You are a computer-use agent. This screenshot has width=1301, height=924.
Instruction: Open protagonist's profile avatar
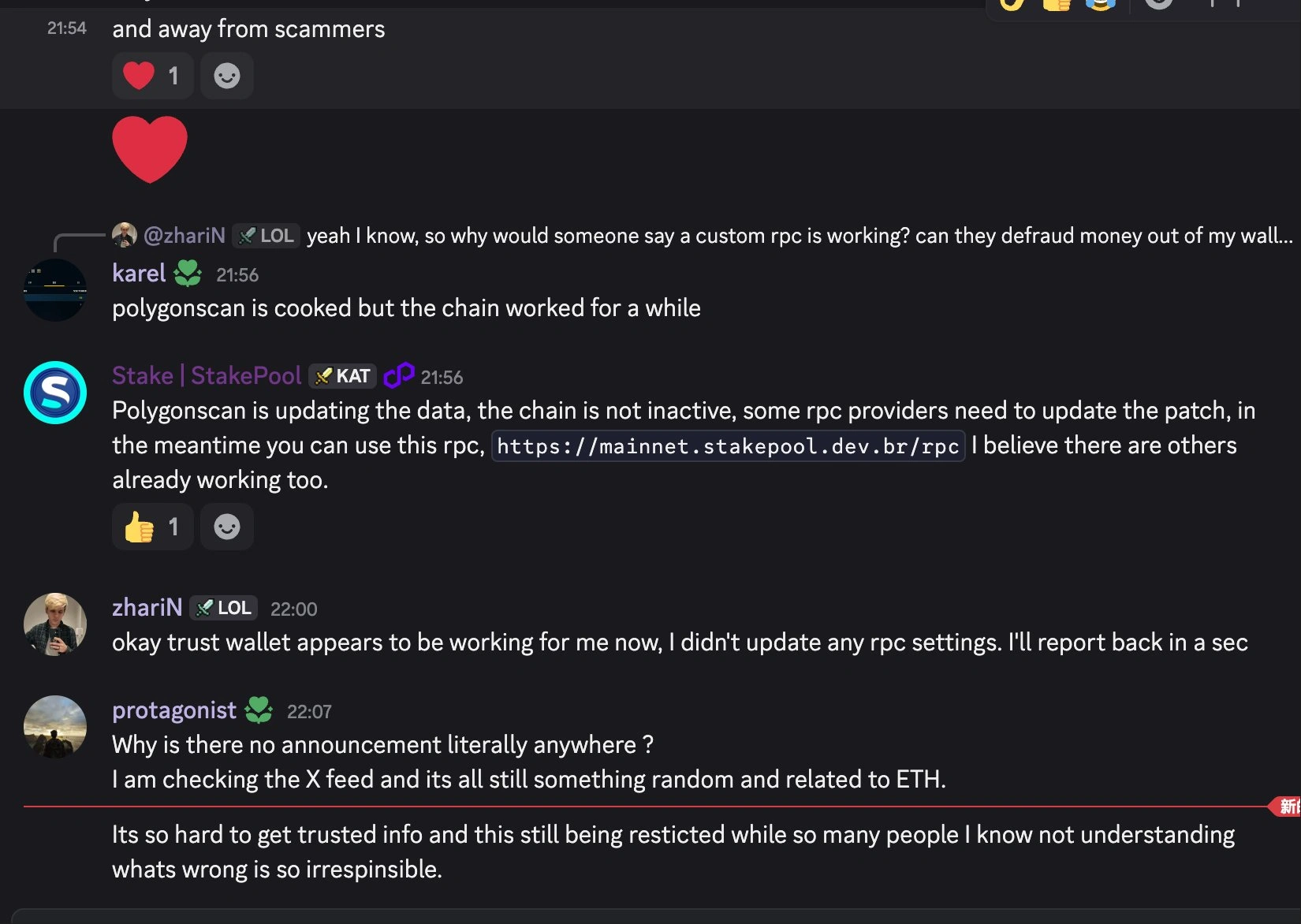(54, 727)
